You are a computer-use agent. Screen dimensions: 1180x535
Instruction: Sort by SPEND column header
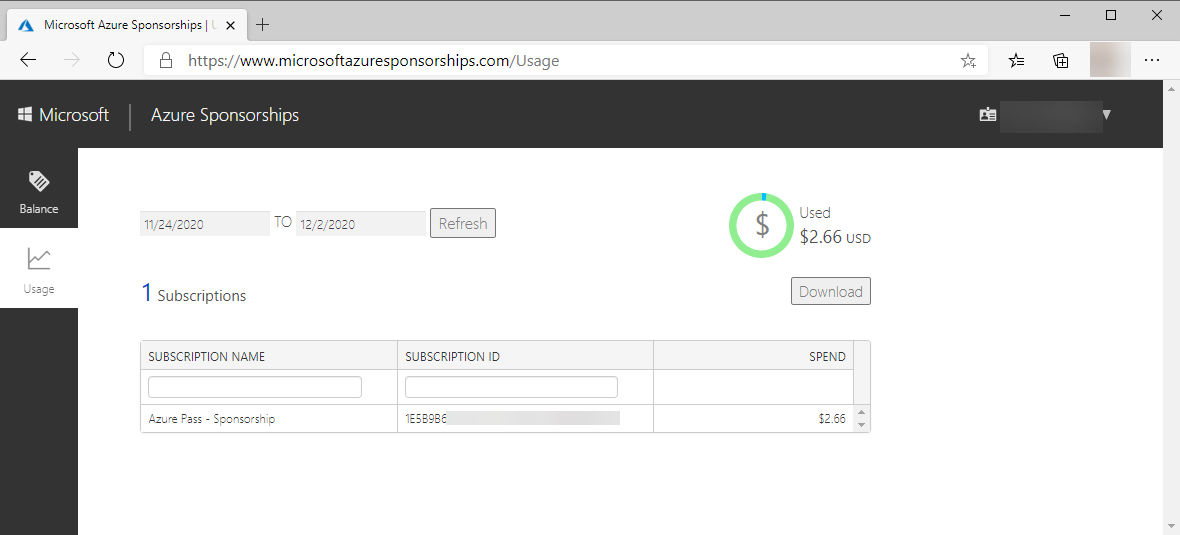coord(753,356)
